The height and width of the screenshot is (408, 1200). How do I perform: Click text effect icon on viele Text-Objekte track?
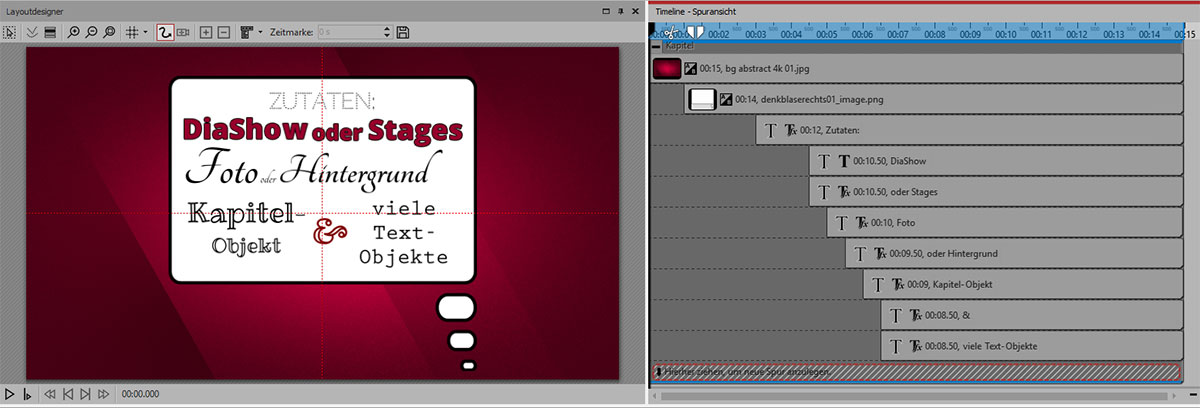917,346
